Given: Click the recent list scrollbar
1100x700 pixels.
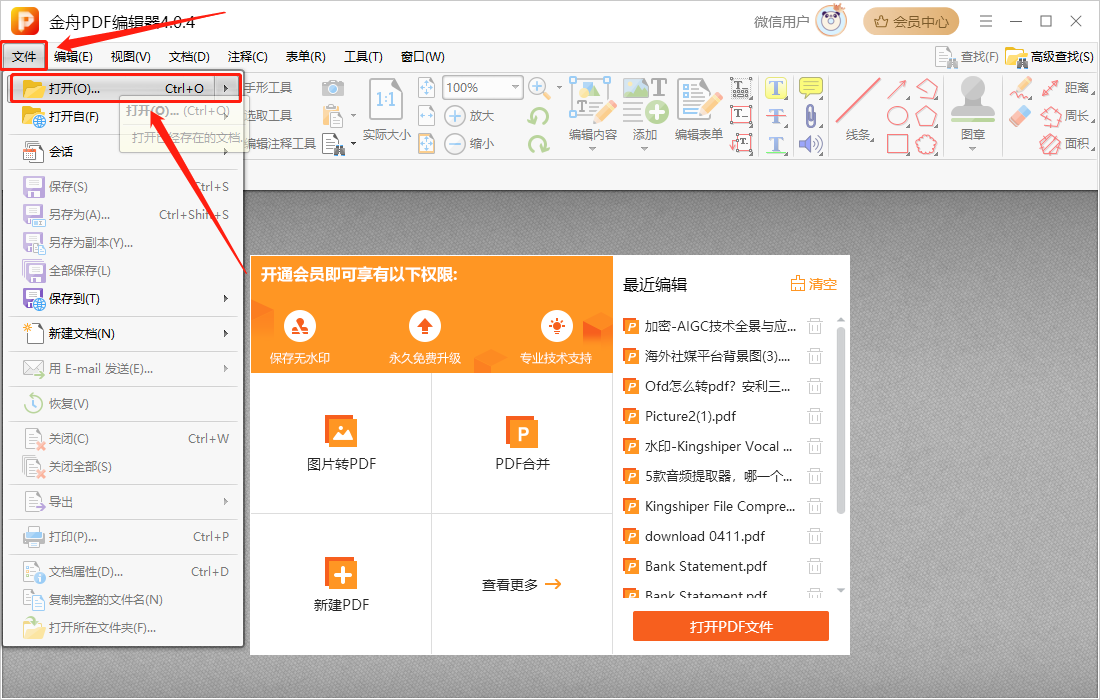Looking at the screenshot, I should pyautogui.click(x=840, y=421).
